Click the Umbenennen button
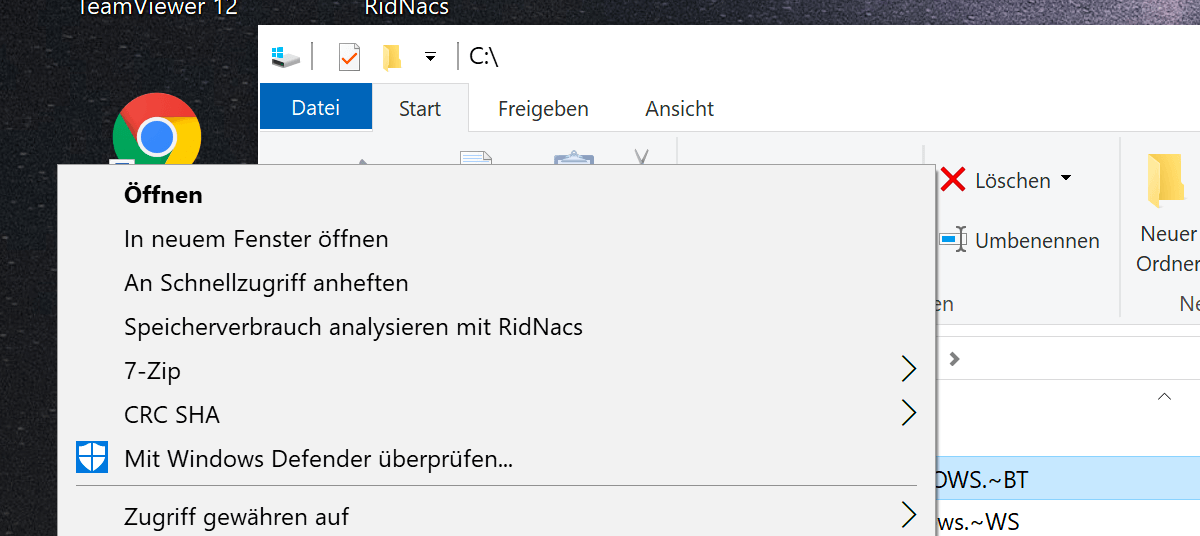This screenshot has width=1200, height=536. (1019, 240)
